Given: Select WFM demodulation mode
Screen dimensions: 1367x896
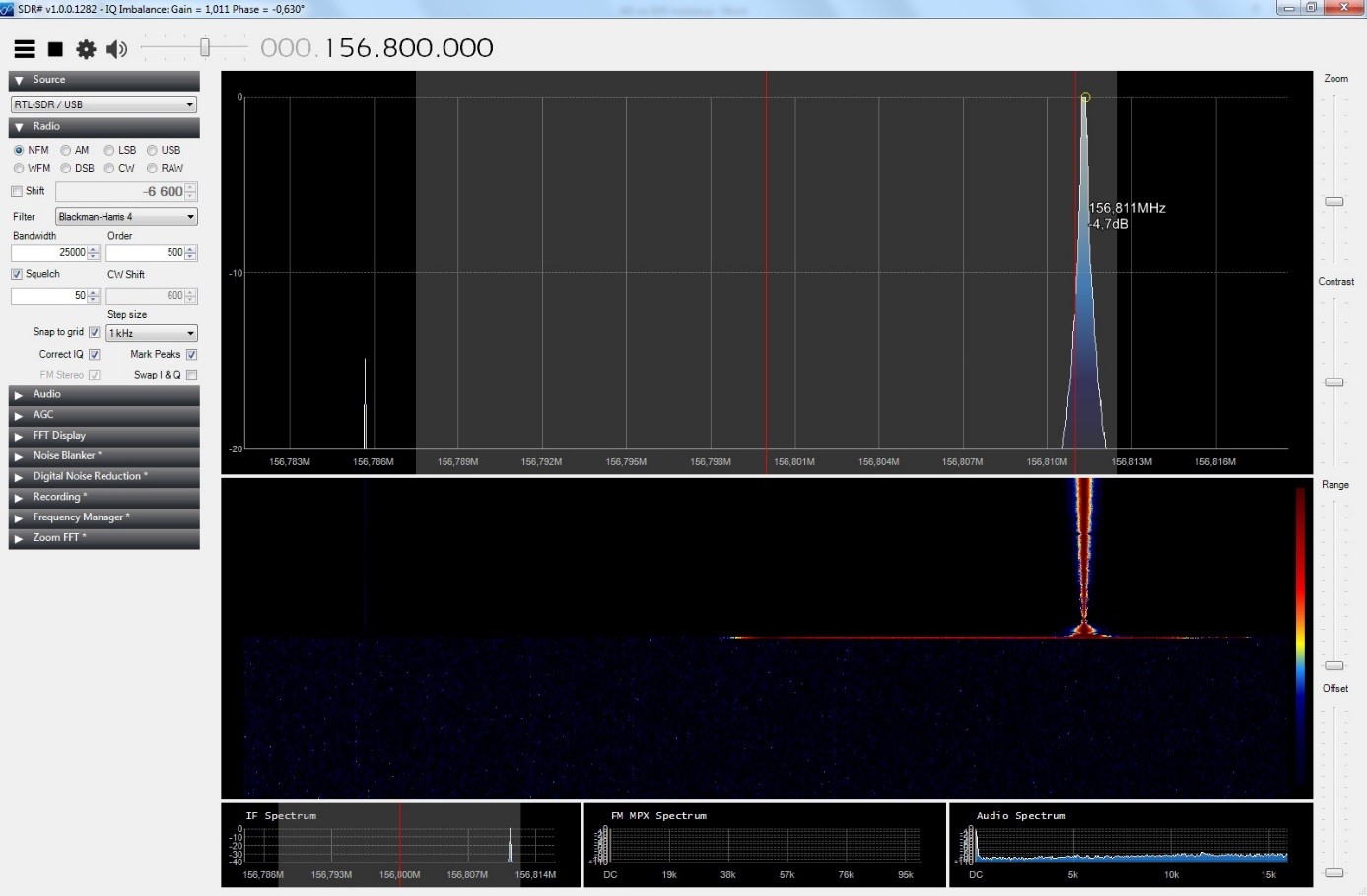Looking at the screenshot, I should (19, 169).
